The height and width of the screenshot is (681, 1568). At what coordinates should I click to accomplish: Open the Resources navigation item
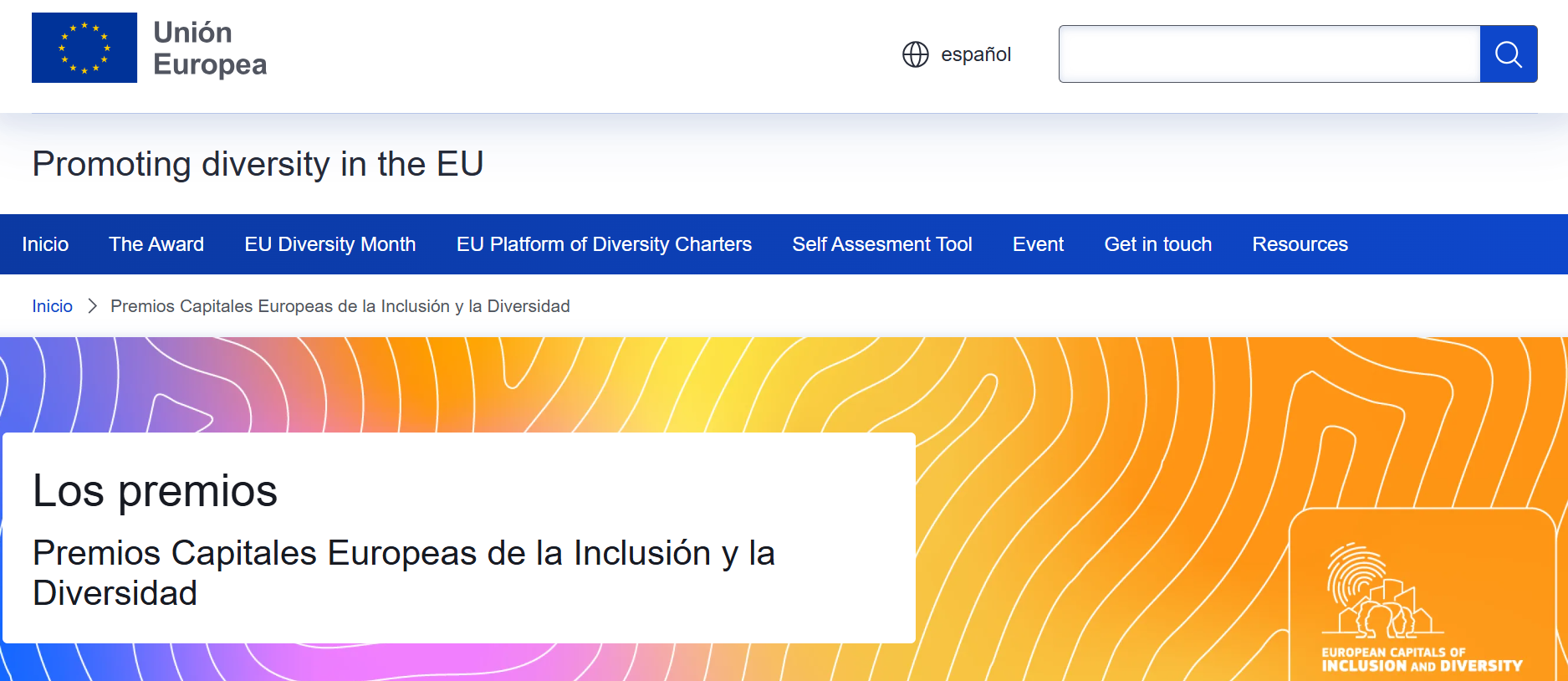(x=1300, y=244)
